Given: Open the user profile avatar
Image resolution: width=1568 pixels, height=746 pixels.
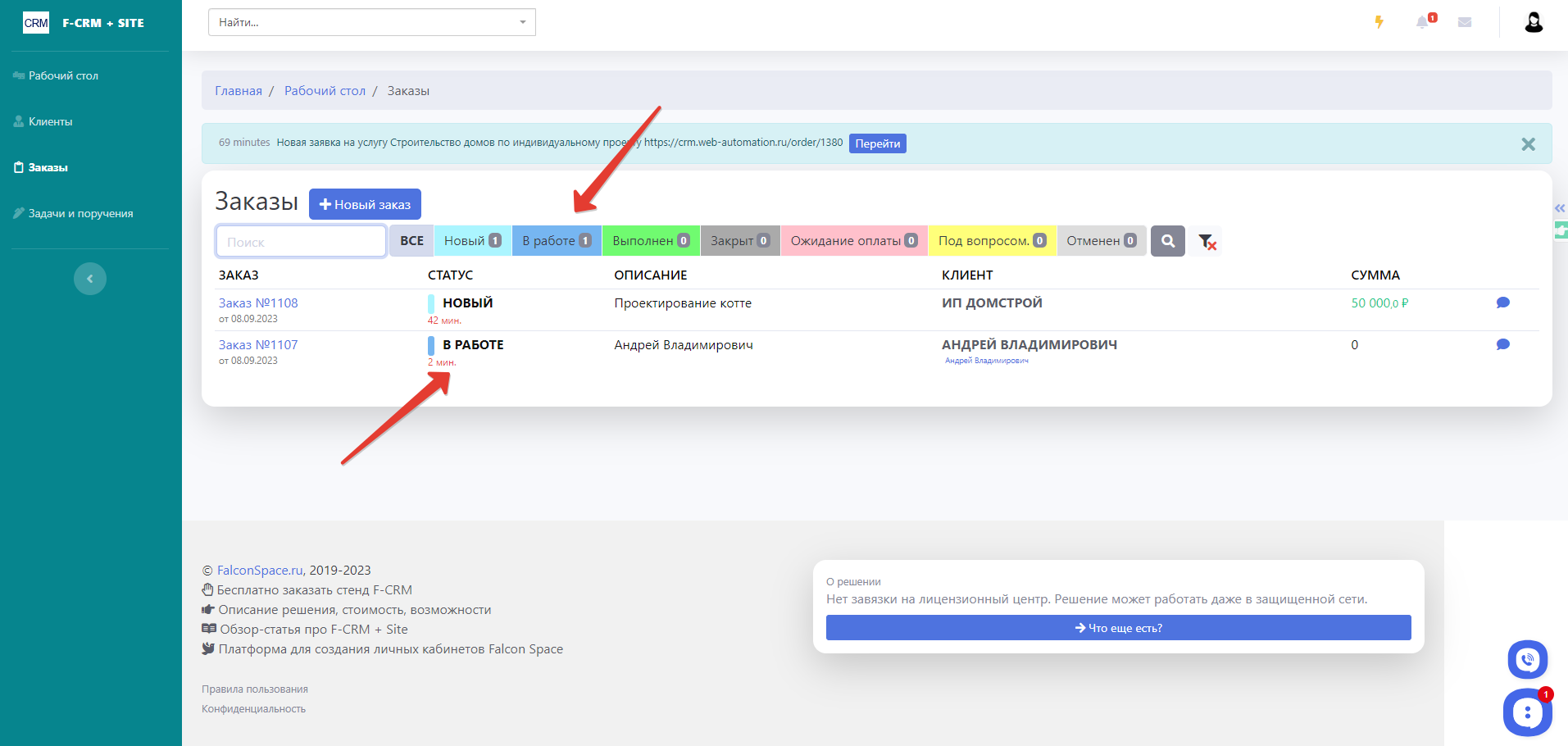Looking at the screenshot, I should click(1533, 22).
